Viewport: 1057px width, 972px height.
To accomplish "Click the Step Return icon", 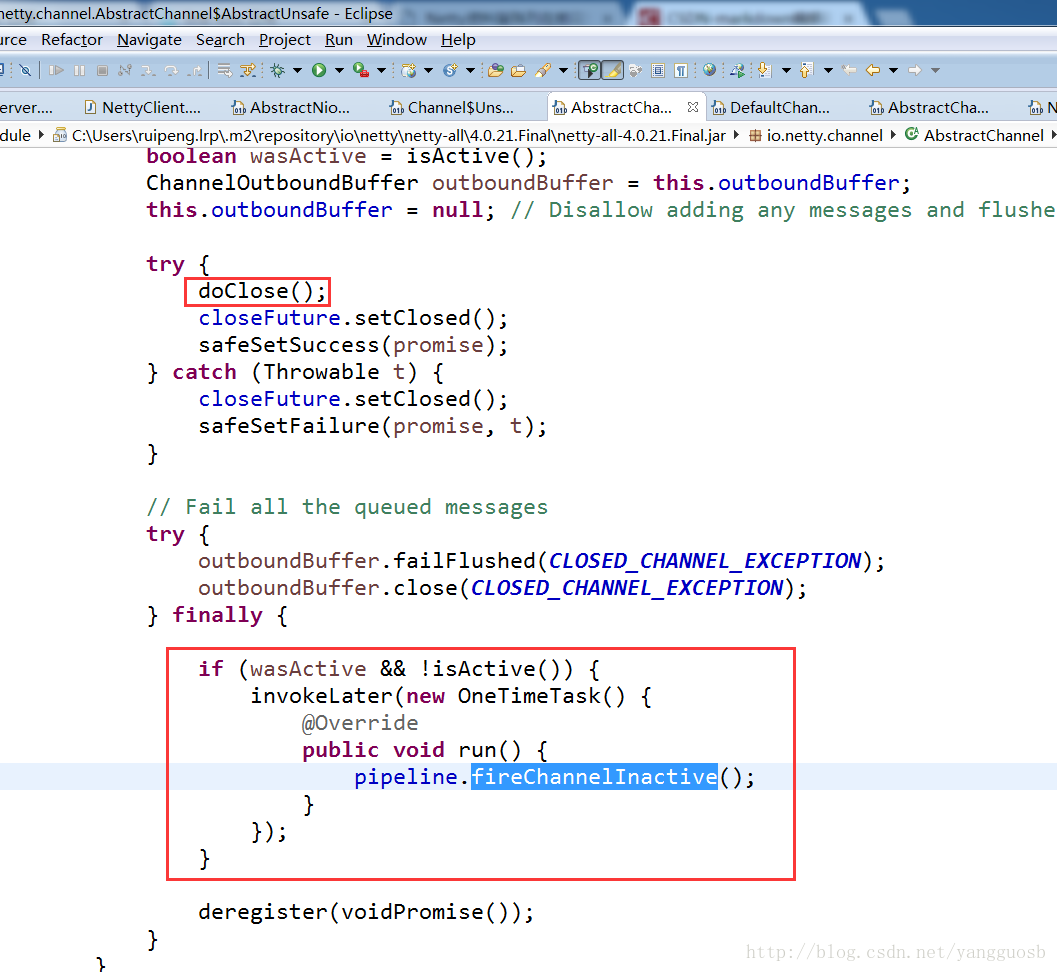I will (x=194, y=70).
